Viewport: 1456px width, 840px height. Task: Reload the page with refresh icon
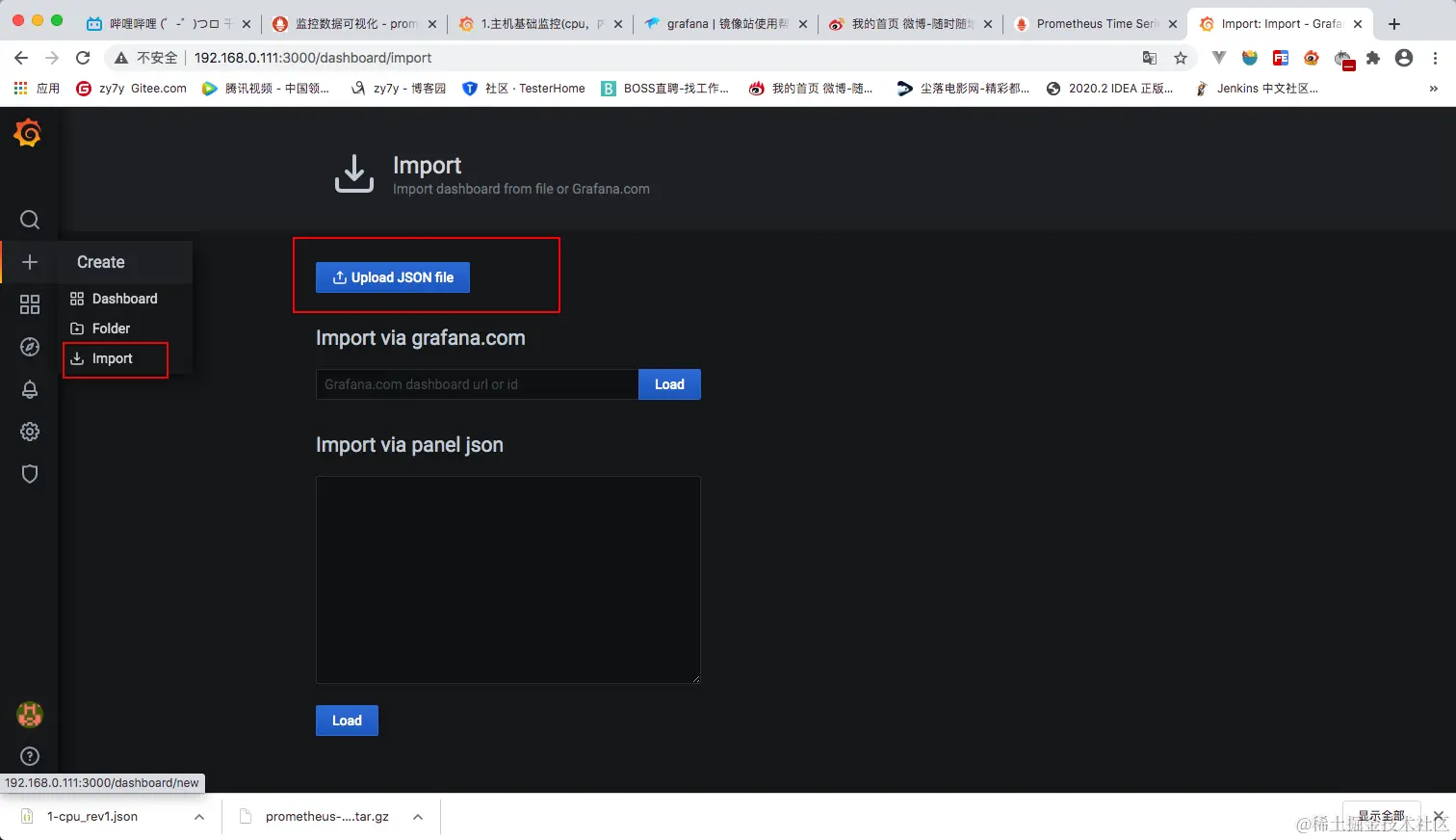coord(83,58)
